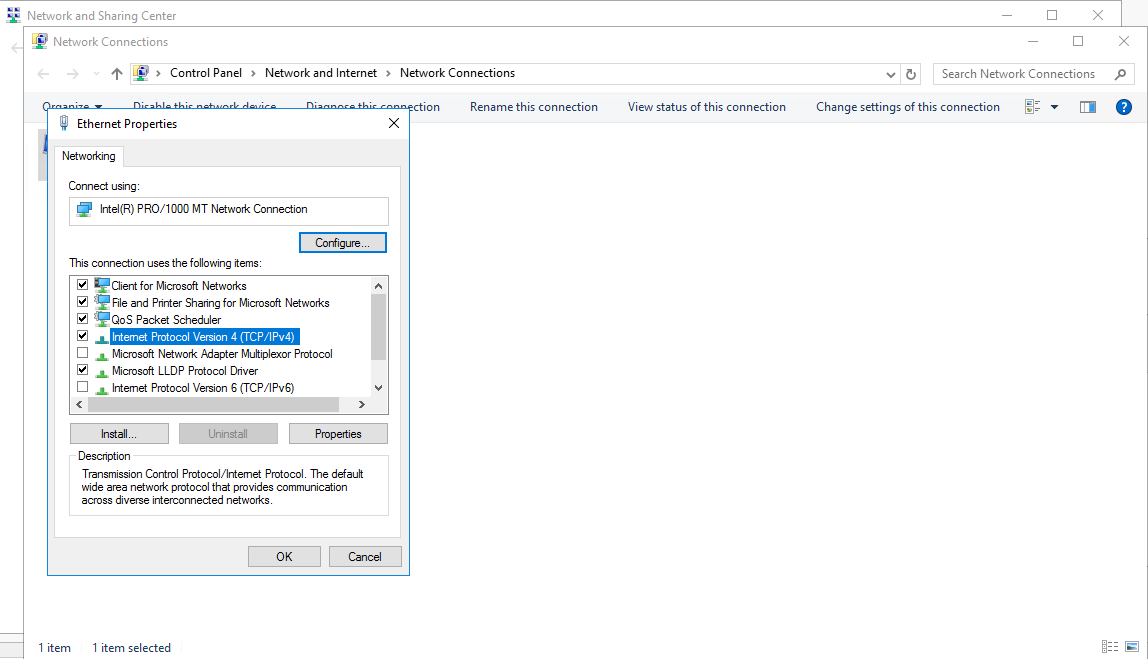Uncheck Client for Microsoft Networks
This screenshot has width=1148, height=659.
pos(83,285)
